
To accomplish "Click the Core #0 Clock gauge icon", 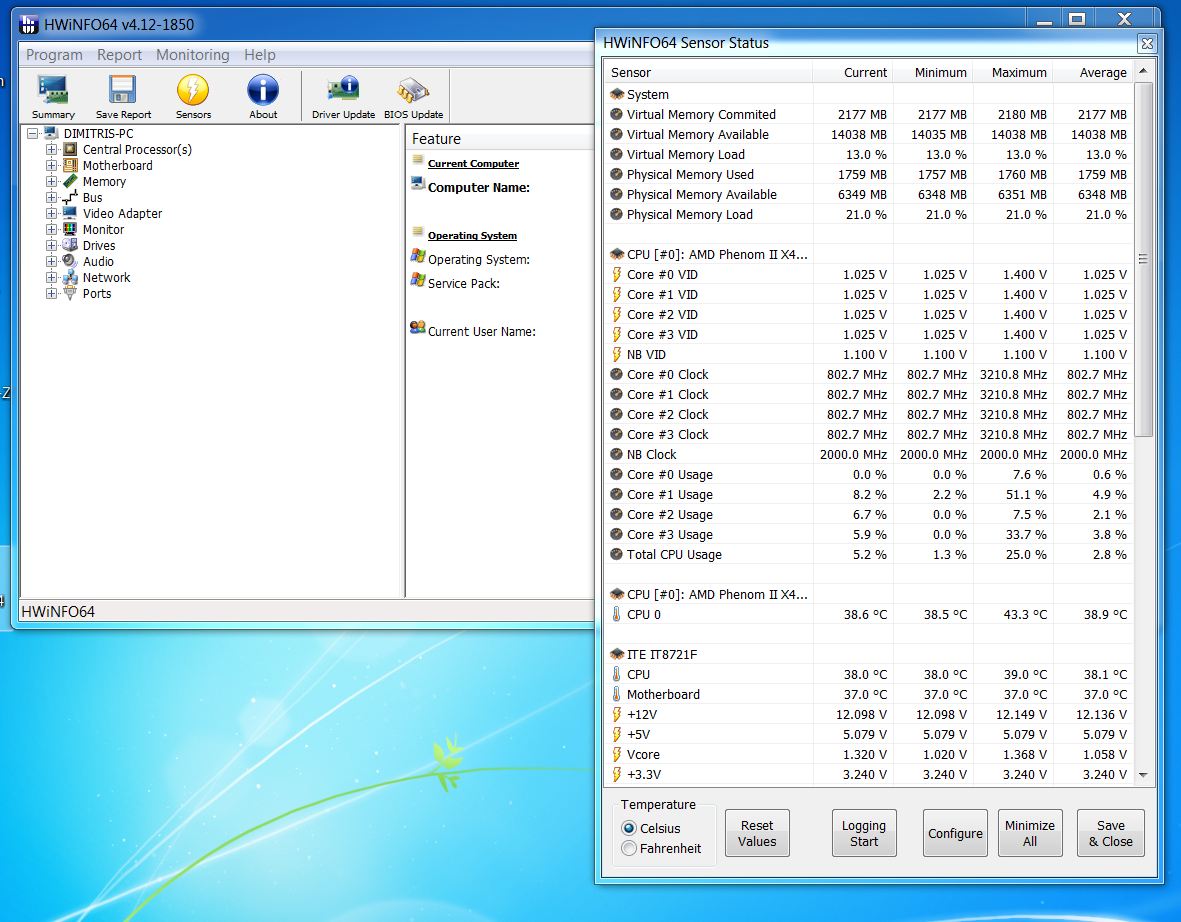I will [616, 374].
